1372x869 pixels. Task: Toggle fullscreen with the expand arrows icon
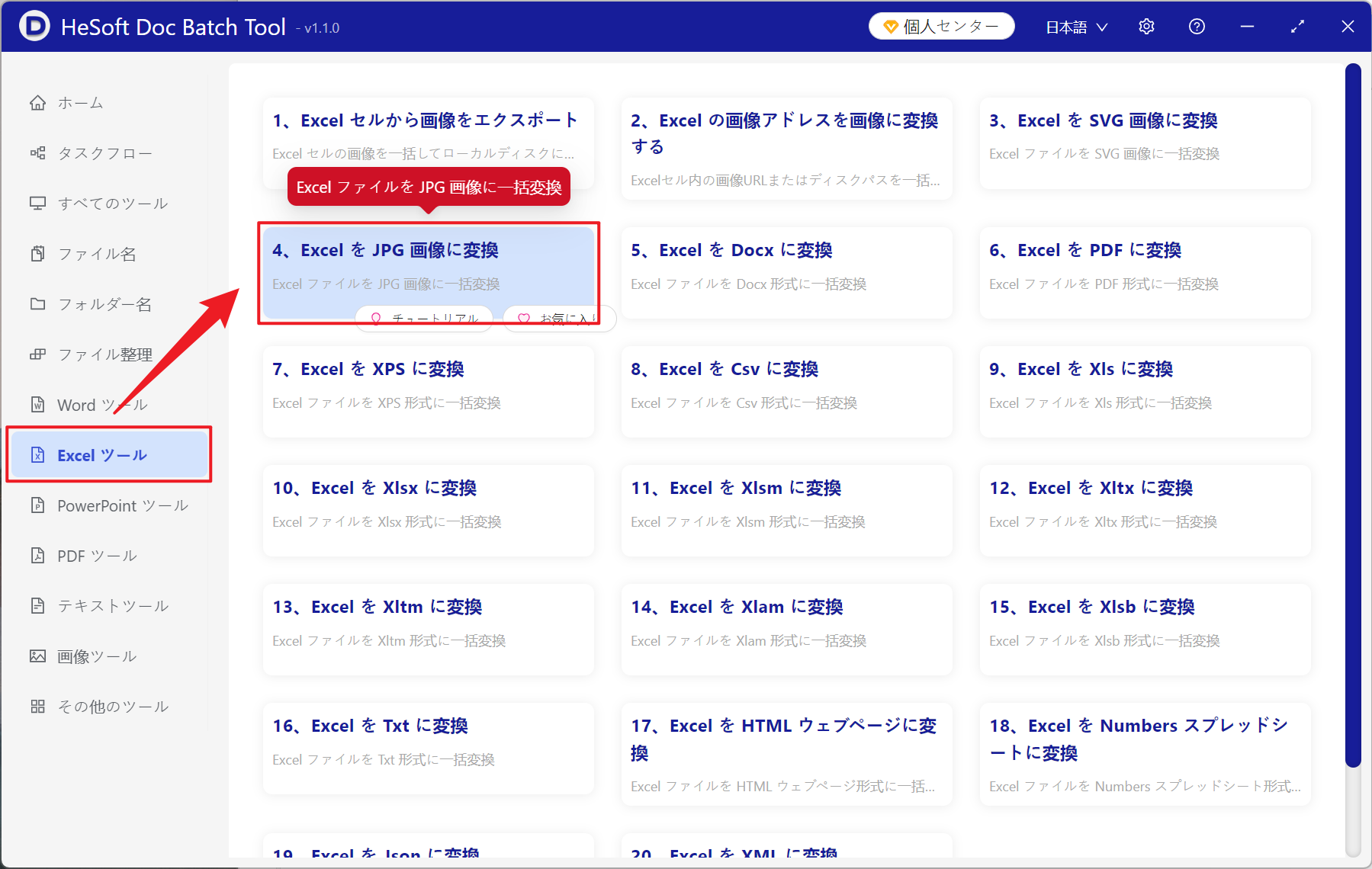[1297, 27]
